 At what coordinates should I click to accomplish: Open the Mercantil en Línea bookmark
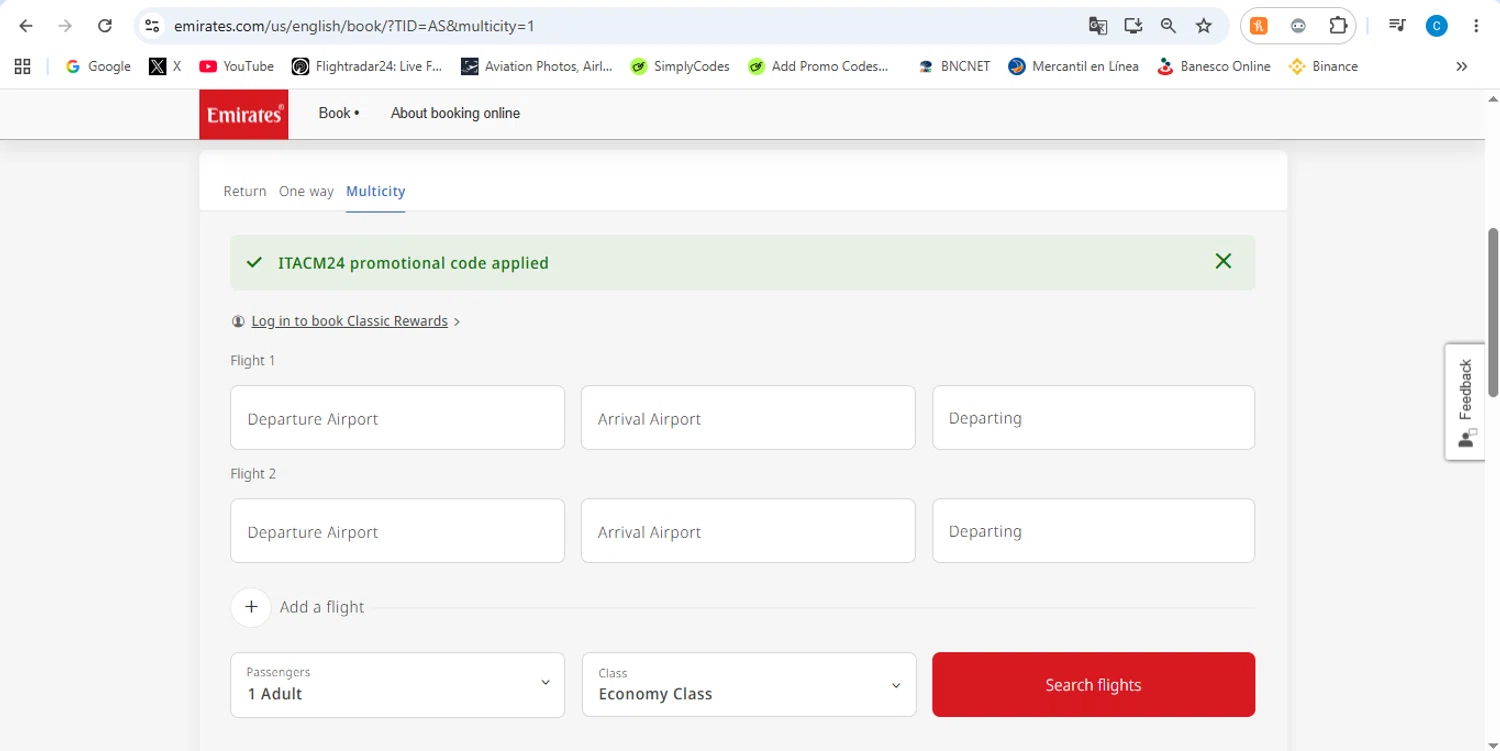pos(1073,66)
